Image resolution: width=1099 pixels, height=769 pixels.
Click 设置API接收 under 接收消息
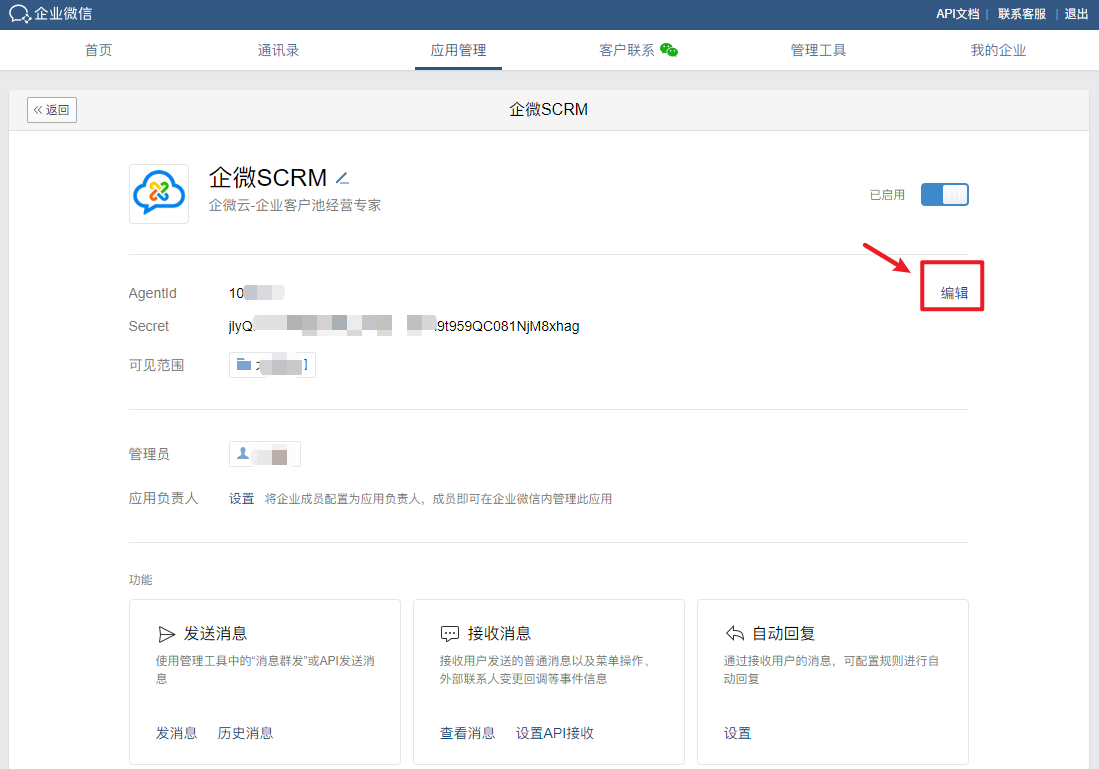[x=555, y=733]
